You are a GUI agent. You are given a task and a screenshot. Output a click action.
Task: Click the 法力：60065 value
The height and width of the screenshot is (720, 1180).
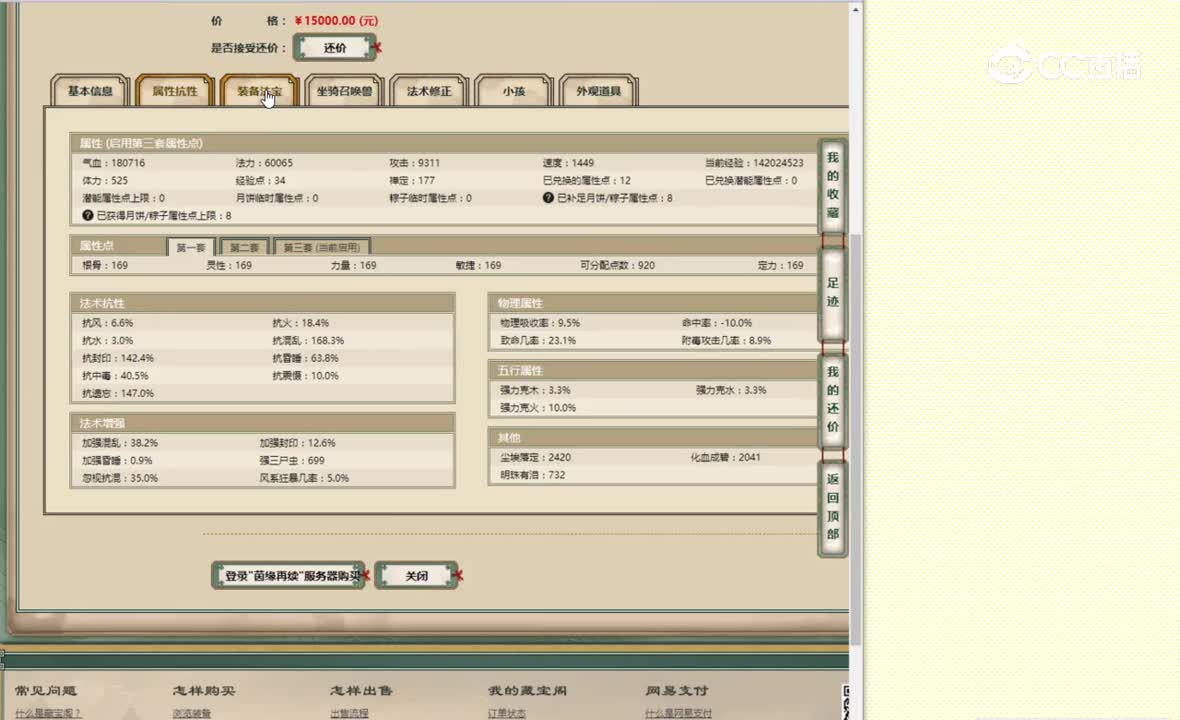tap(264, 163)
